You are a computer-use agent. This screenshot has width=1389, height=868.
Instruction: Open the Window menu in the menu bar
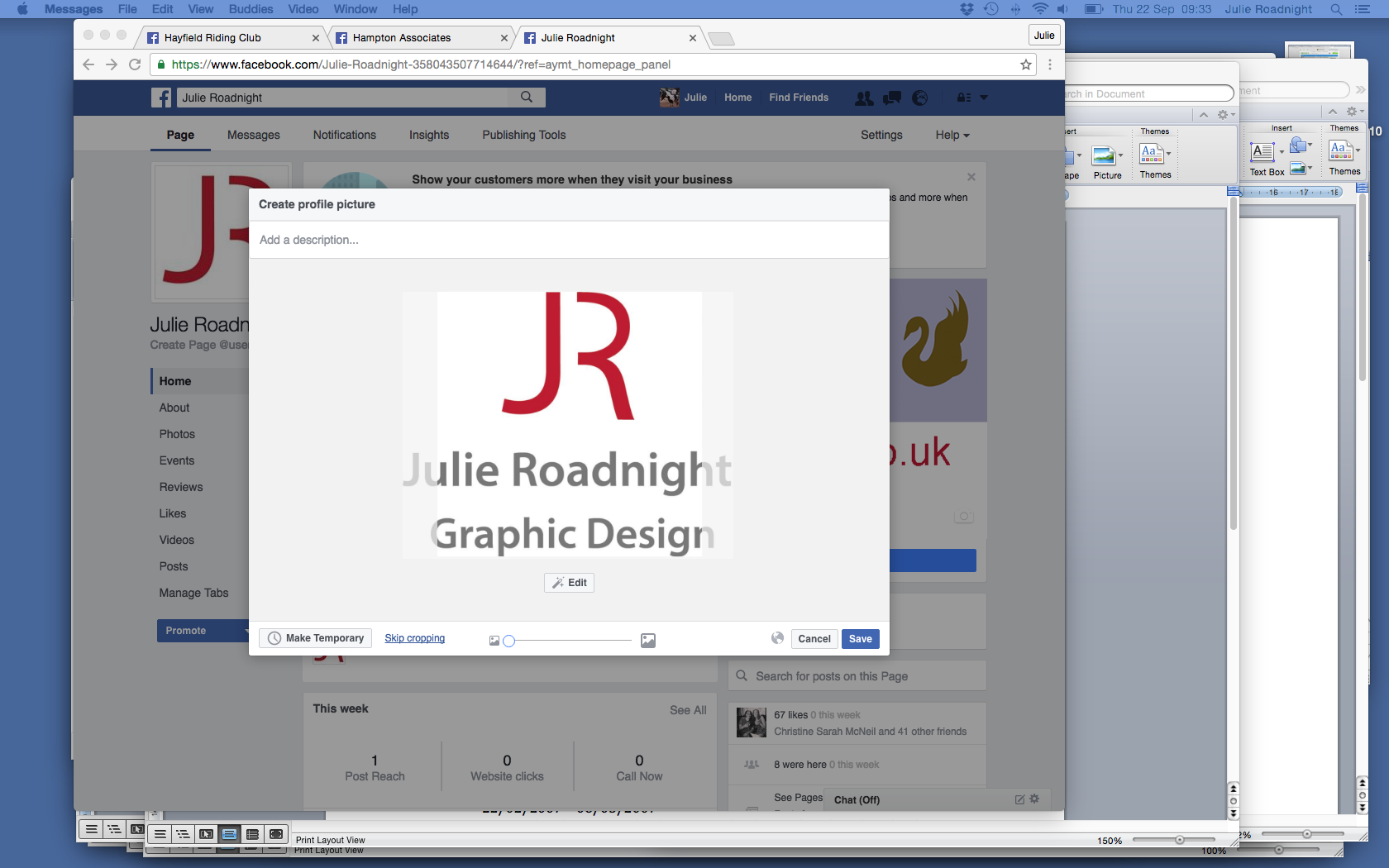tap(356, 9)
